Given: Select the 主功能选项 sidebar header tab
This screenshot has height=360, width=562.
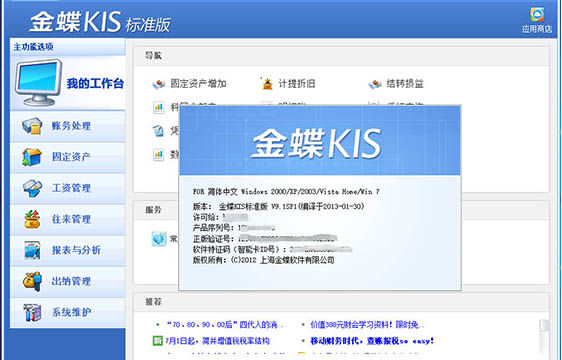Looking at the screenshot, I should 67,47.
